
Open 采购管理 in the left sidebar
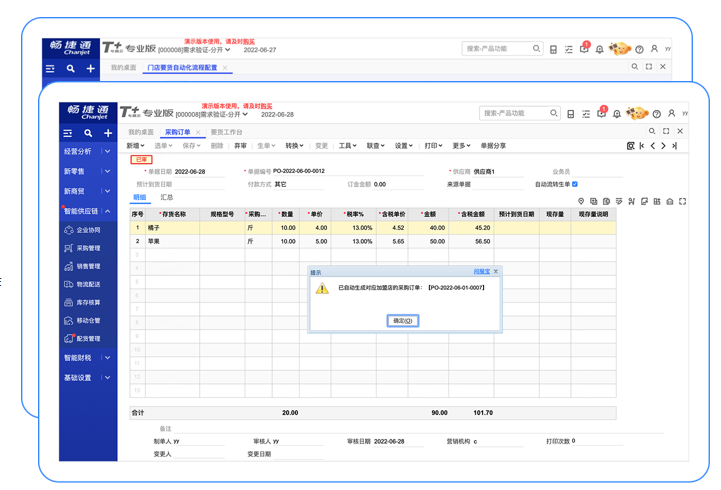[x=88, y=248]
